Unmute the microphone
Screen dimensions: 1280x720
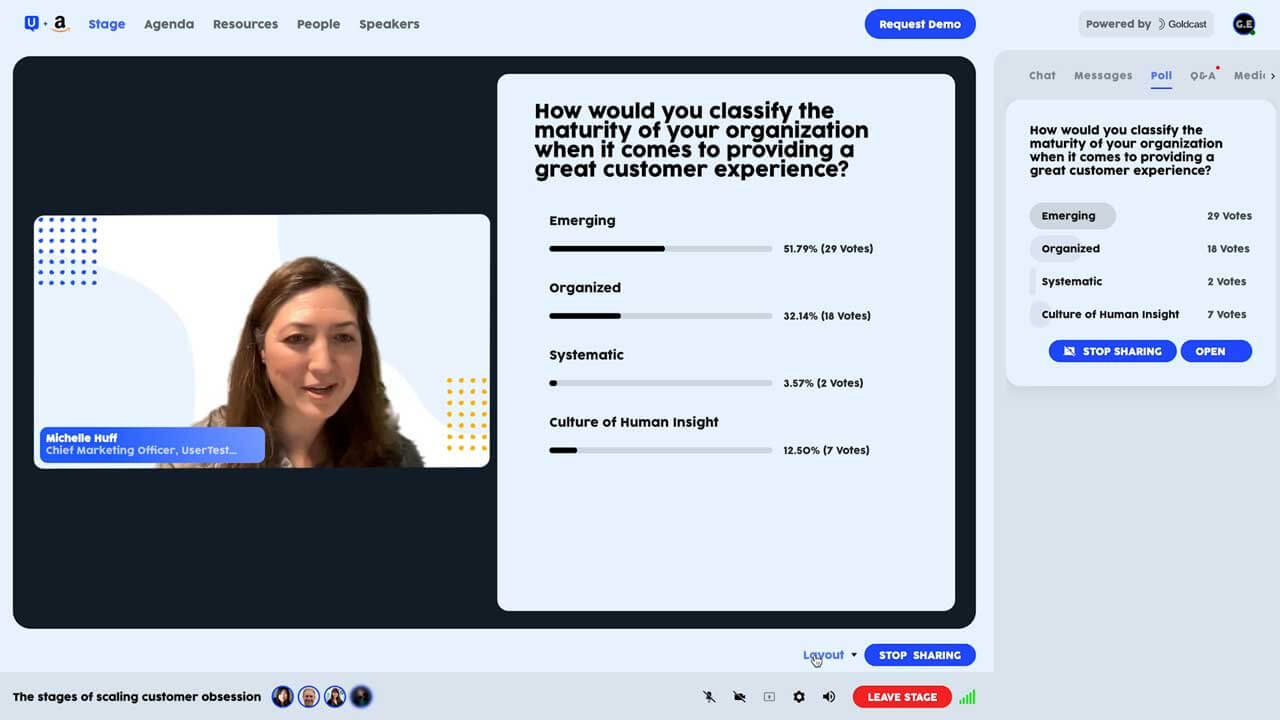pyautogui.click(x=708, y=696)
